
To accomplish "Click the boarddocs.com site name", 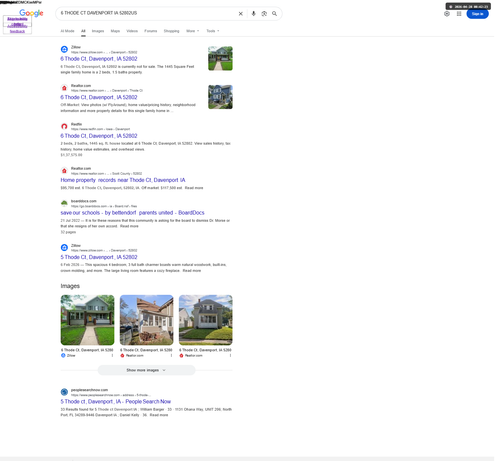I will click(84, 201).
